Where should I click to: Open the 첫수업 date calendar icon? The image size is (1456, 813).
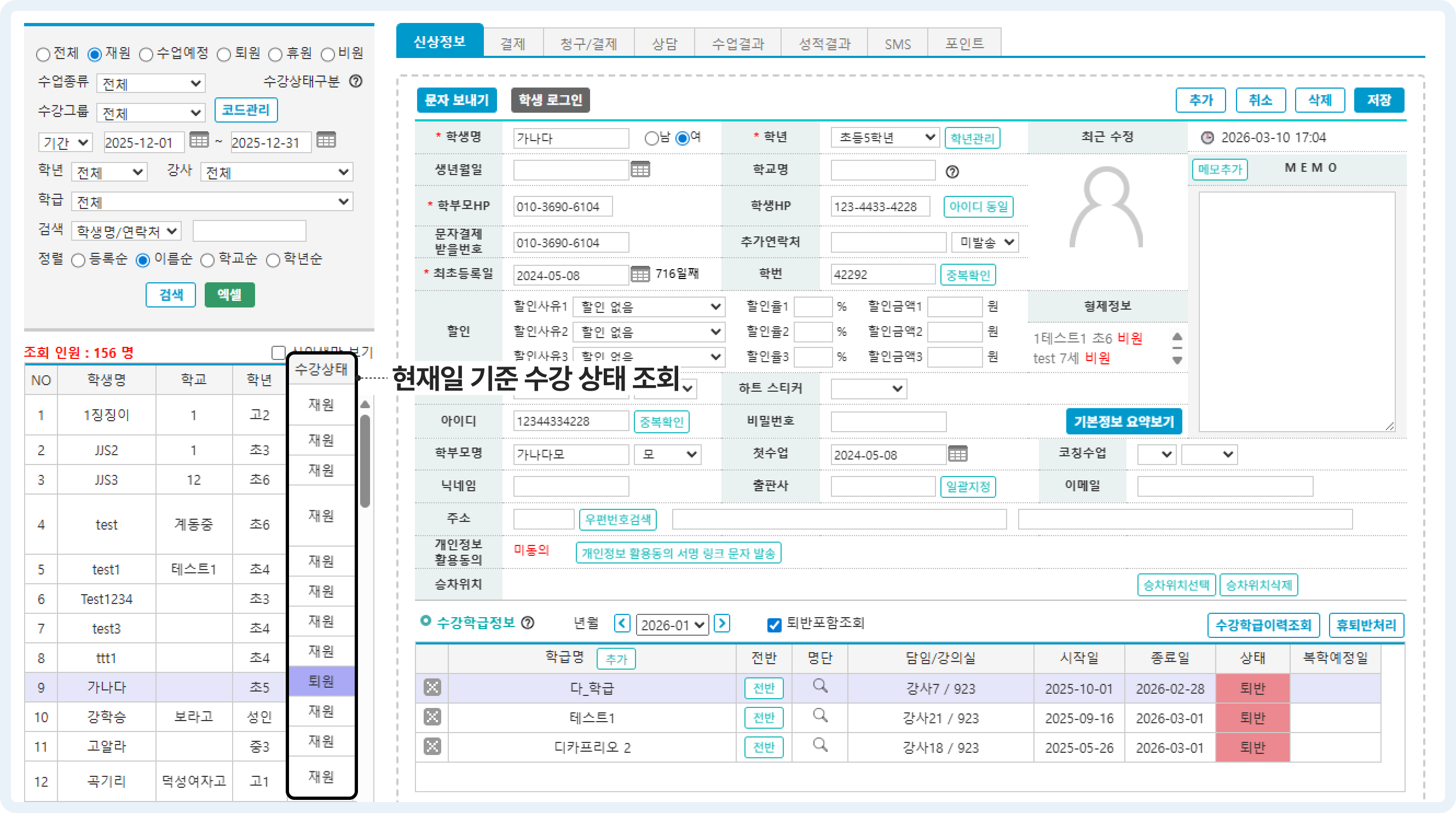click(957, 454)
